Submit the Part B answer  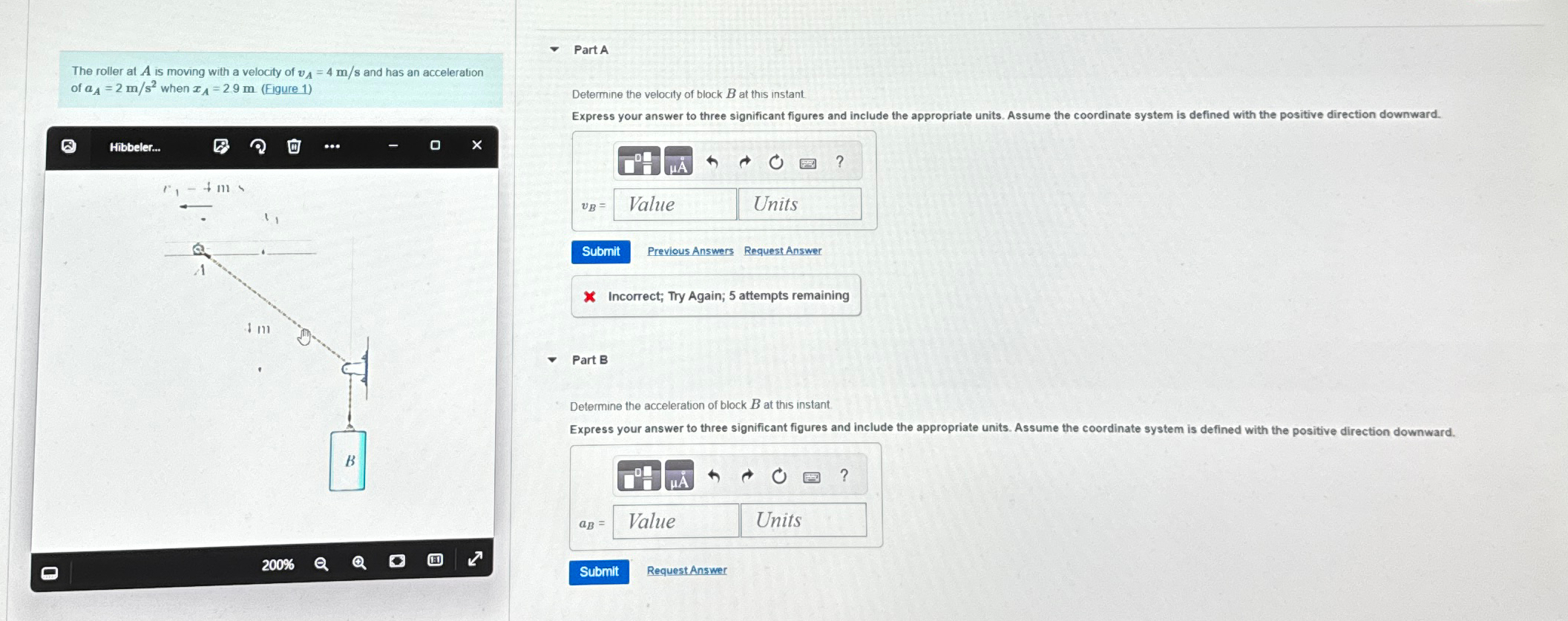(599, 572)
